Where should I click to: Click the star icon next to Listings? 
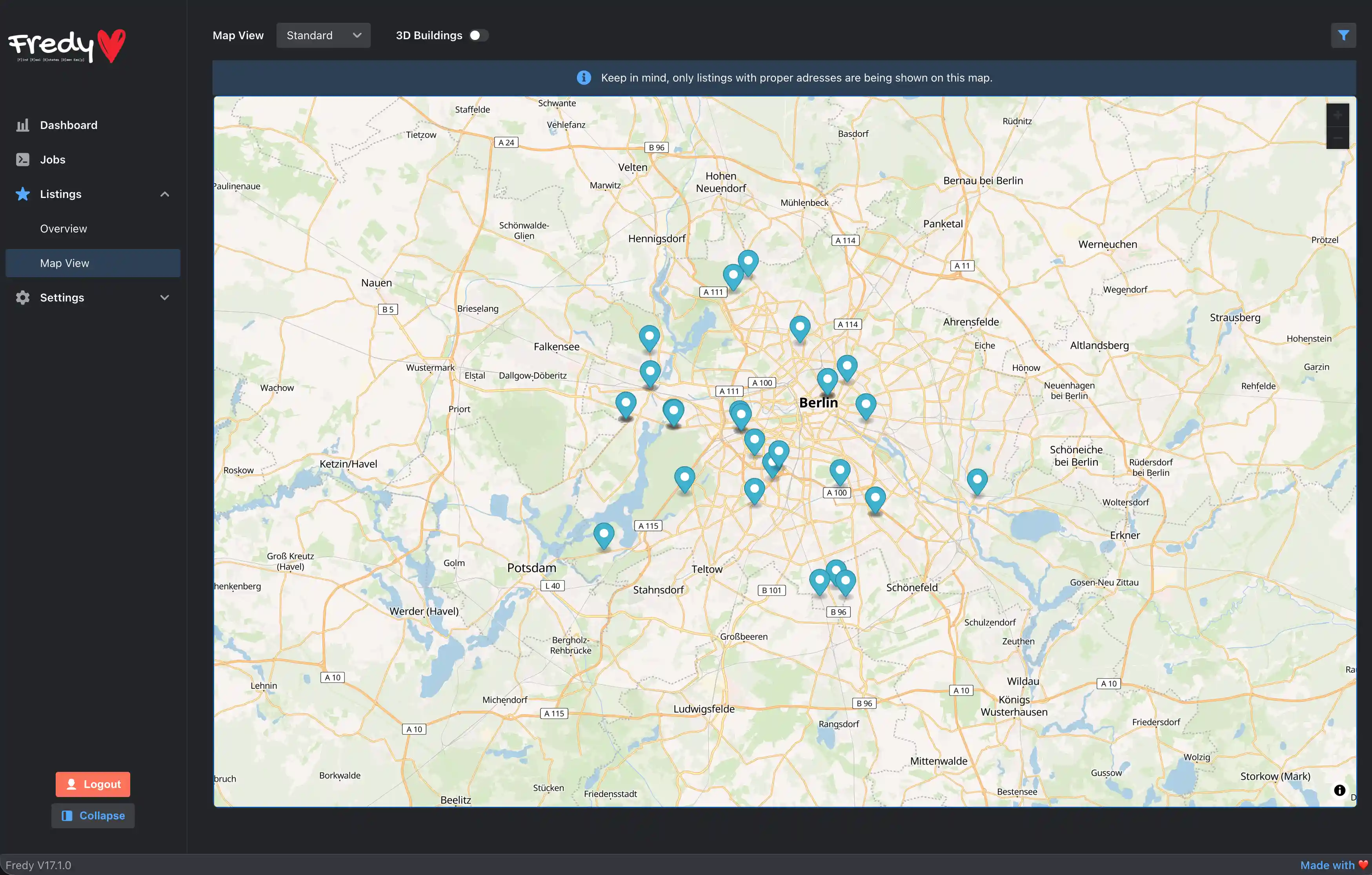pyautogui.click(x=23, y=194)
